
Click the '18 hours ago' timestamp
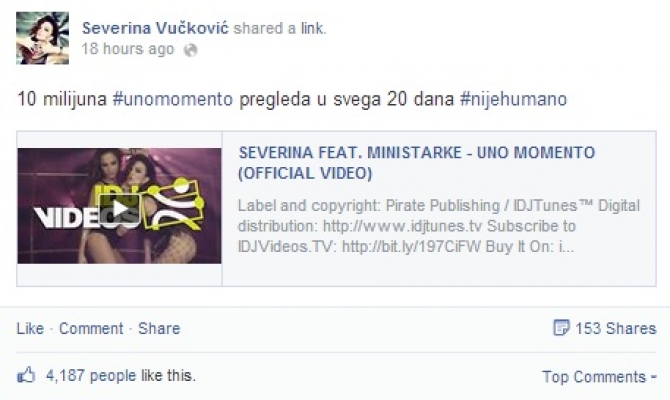click(128, 49)
